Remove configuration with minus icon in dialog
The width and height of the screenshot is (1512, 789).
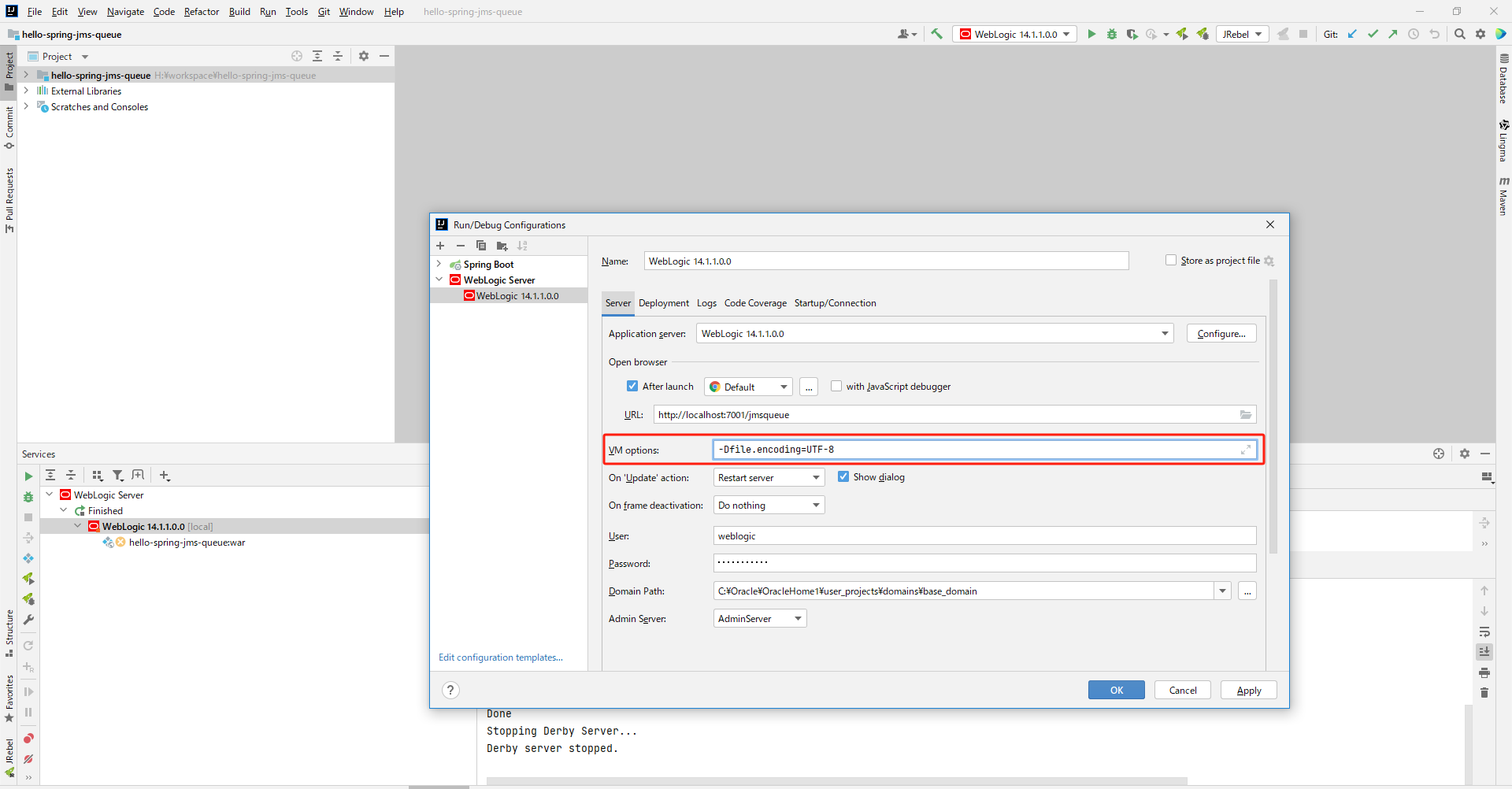(x=461, y=246)
